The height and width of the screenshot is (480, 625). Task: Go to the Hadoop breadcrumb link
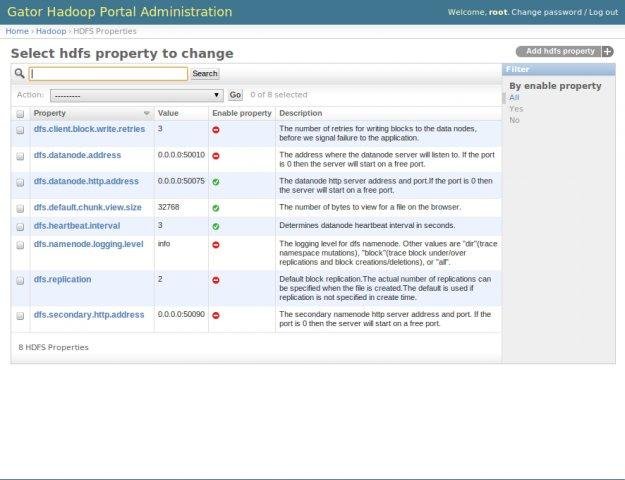pyautogui.click(x=51, y=31)
